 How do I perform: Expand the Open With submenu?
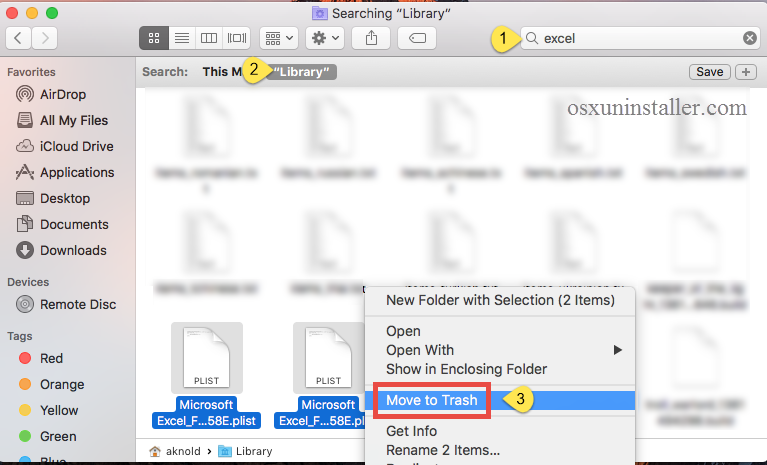tap(500, 350)
